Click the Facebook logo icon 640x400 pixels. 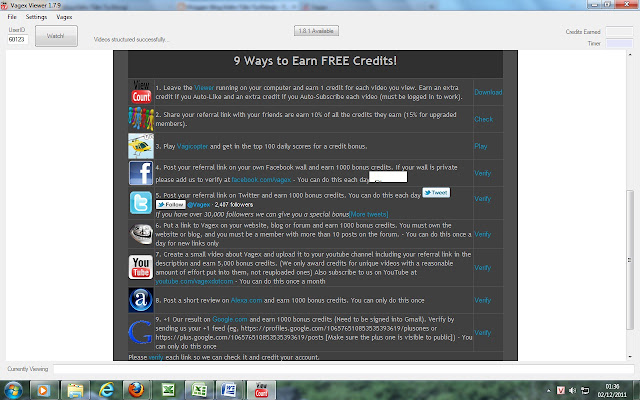click(141, 173)
